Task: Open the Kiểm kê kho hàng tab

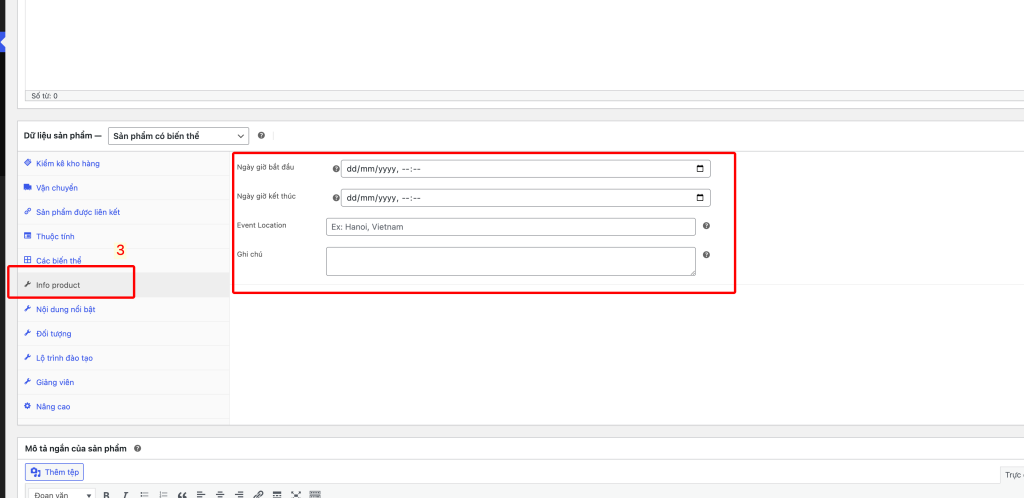Action: coord(67,163)
